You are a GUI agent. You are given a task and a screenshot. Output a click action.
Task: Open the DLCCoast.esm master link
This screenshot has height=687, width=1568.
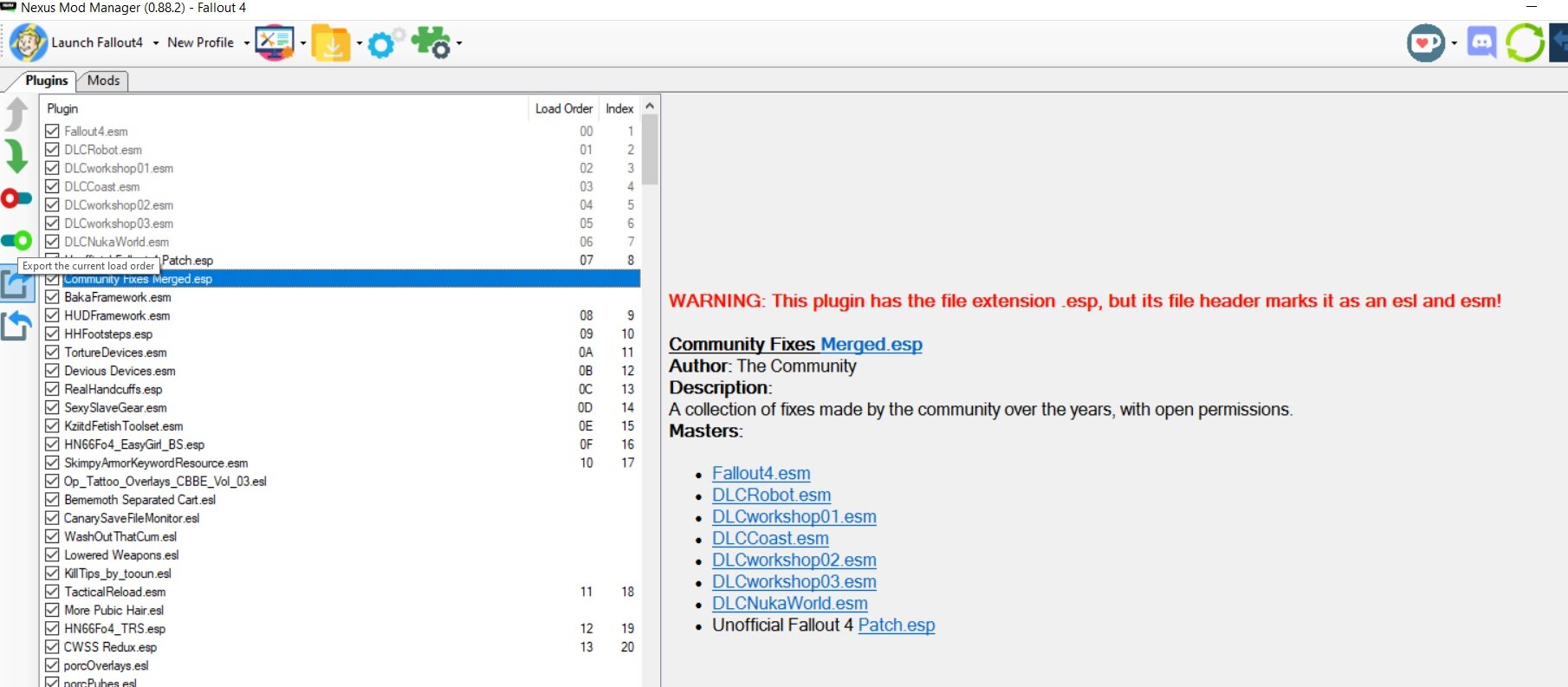click(x=770, y=538)
